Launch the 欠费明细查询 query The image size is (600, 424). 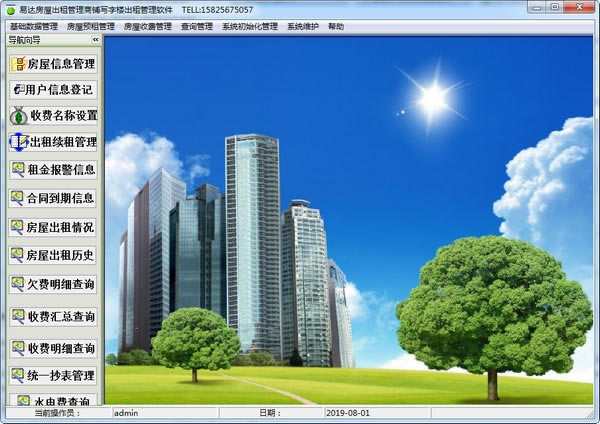[x=53, y=285]
